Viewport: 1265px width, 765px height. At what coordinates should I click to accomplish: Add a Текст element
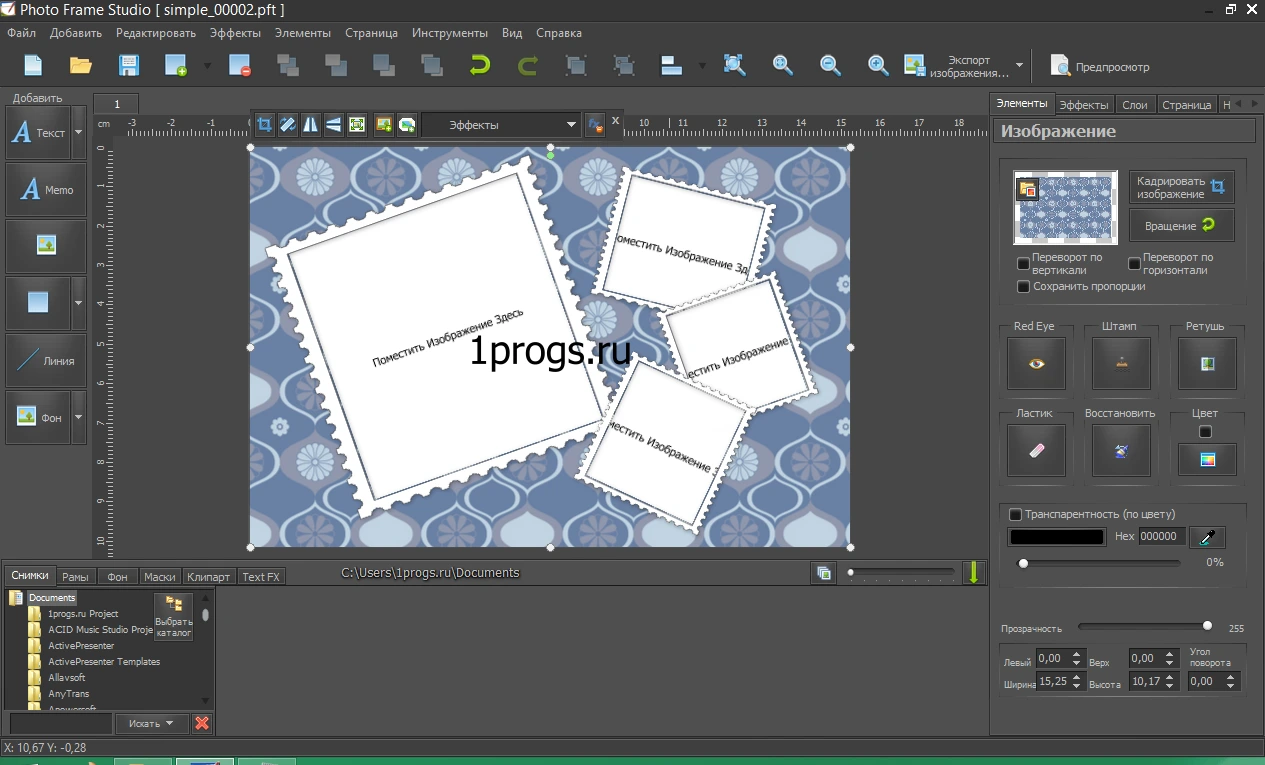38,133
